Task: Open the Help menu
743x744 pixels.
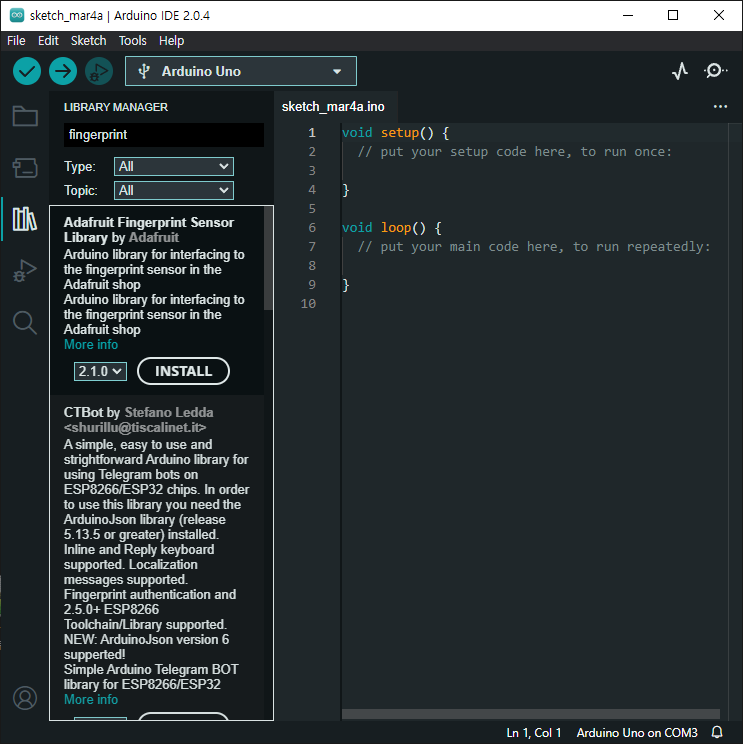Action: [x=171, y=41]
